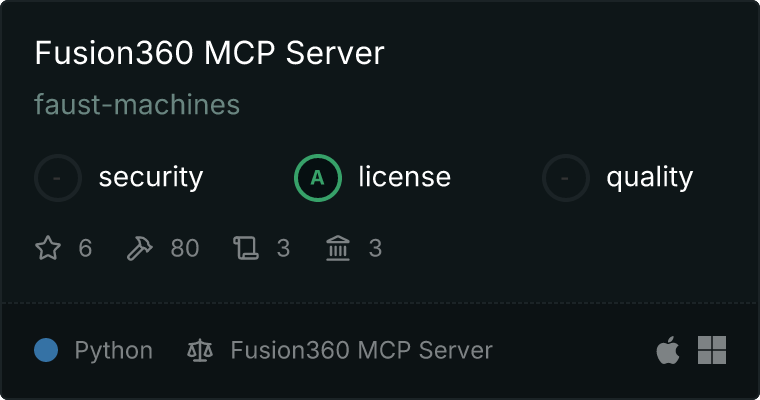Image resolution: width=760 pixels, height=400 pixels.
Task: Click the bank resources icon
Action: 338,248
